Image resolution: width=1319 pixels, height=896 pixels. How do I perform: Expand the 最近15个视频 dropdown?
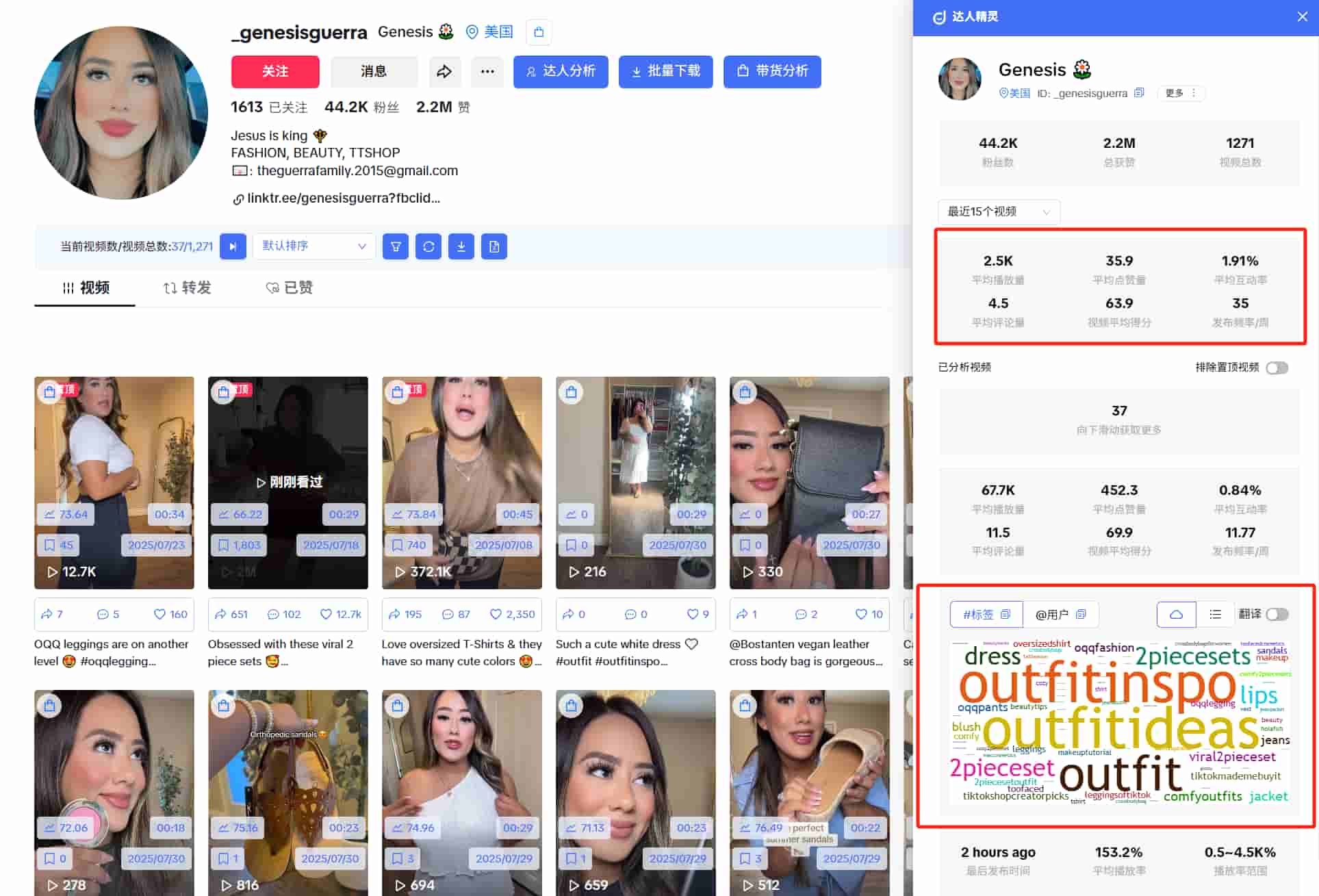[x=998, y=212]
